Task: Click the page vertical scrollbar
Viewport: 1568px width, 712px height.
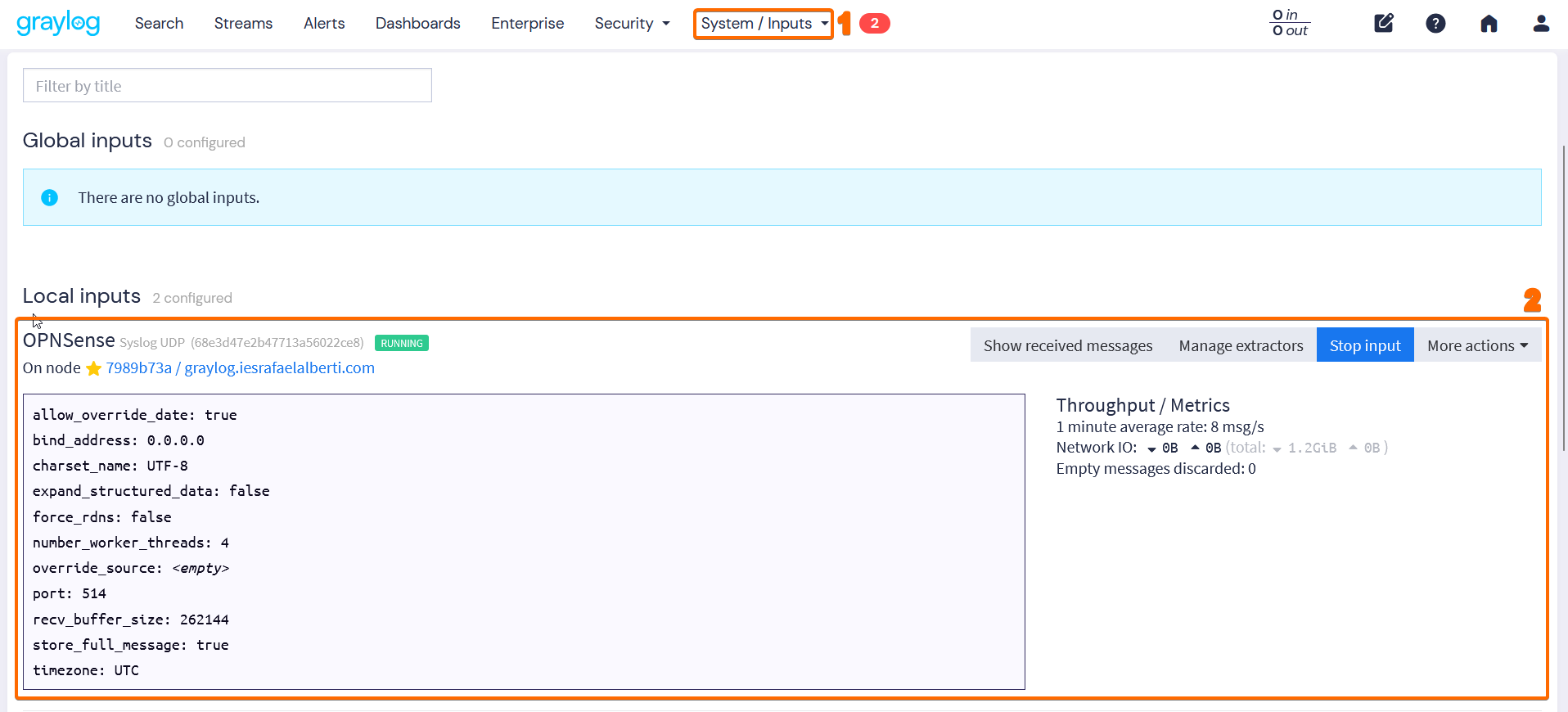Action: pyautogui.click(x=1563, y=298)
